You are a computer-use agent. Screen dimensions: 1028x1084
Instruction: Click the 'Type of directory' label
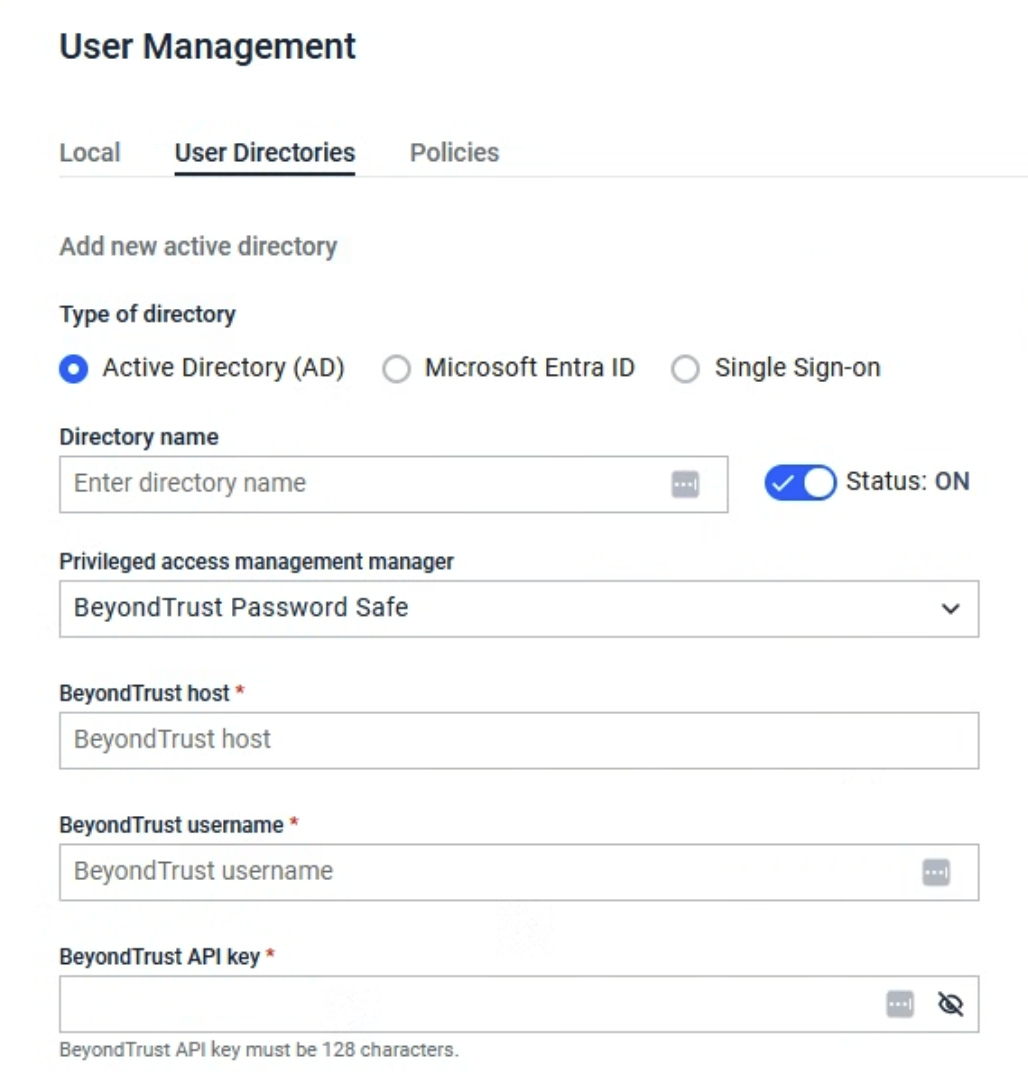[147, 315]
